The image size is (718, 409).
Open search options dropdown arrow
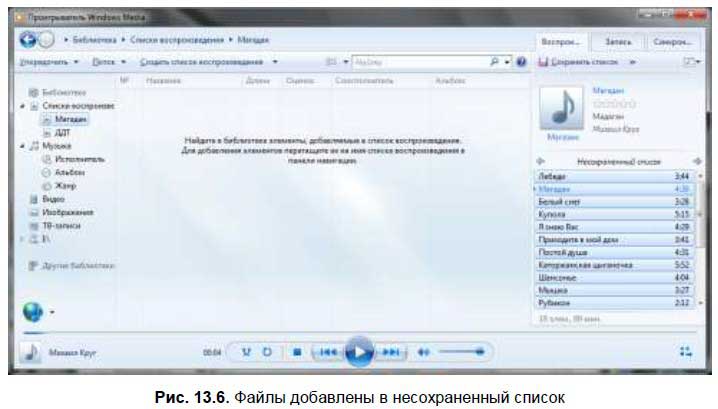coord(507,61)
